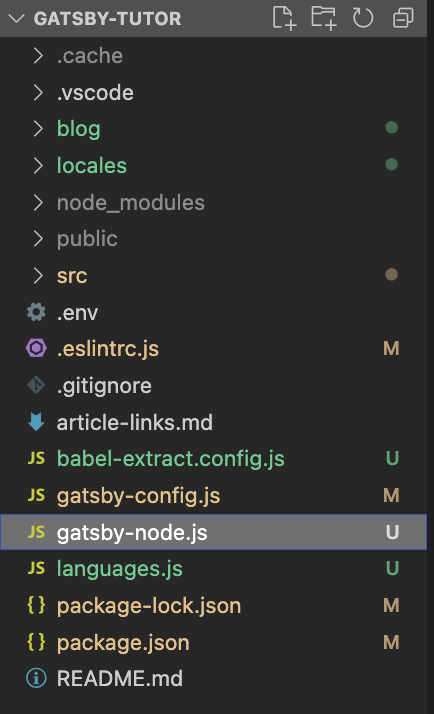Click the braces icon of package.json
The height and width of the screenshot is (714, 434).
(x=36, y=642)
